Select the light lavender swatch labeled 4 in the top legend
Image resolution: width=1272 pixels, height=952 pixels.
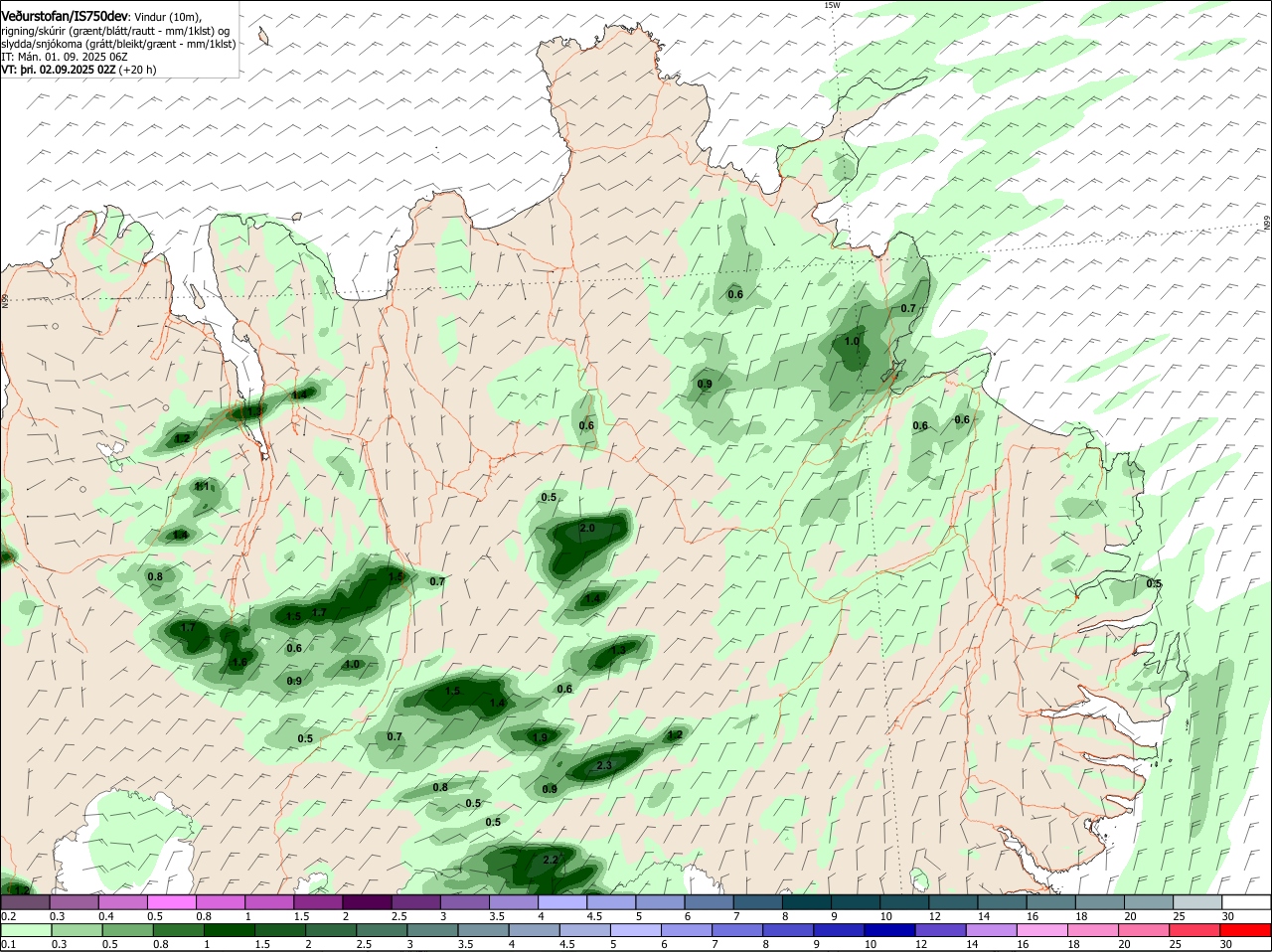pos(562,902)
